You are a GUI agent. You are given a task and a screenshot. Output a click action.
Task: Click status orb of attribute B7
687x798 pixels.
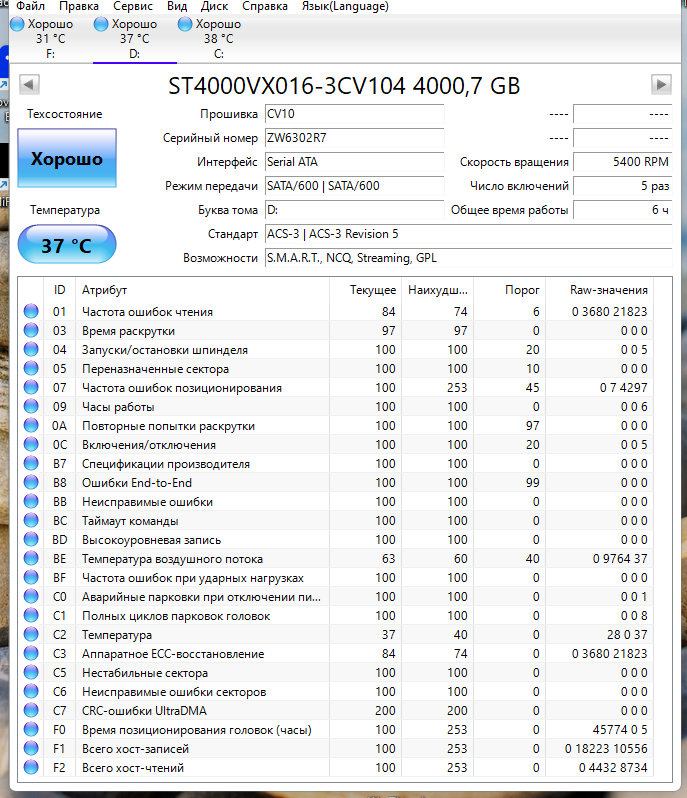click(31, 463)
